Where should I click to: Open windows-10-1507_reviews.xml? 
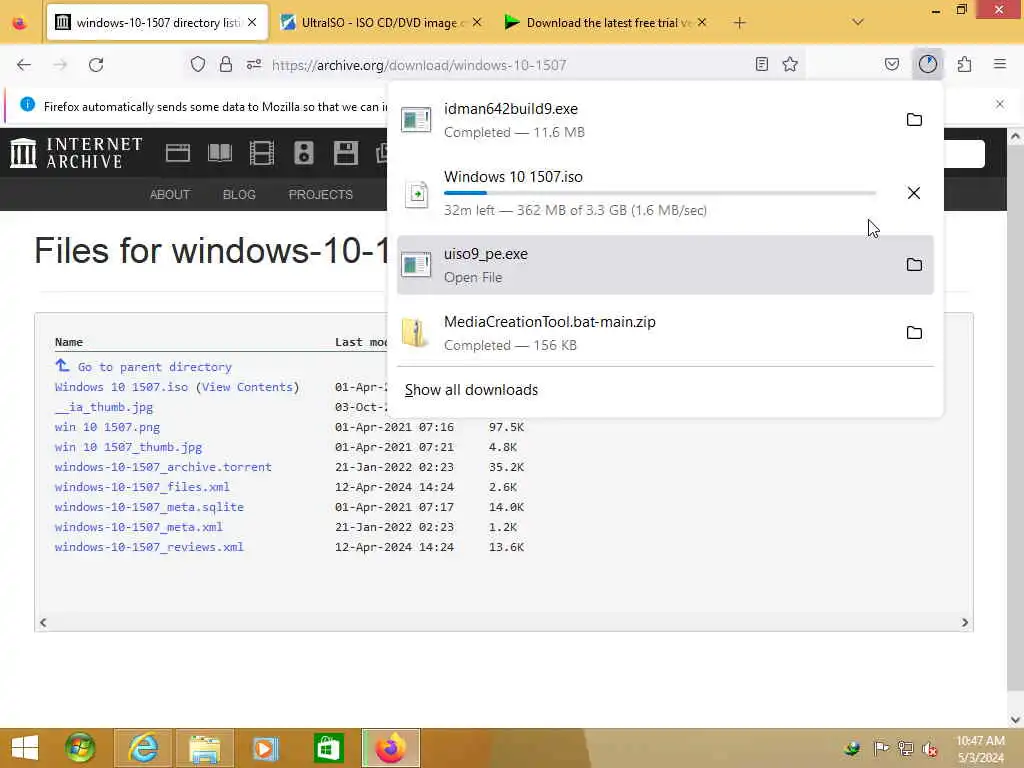149,547
